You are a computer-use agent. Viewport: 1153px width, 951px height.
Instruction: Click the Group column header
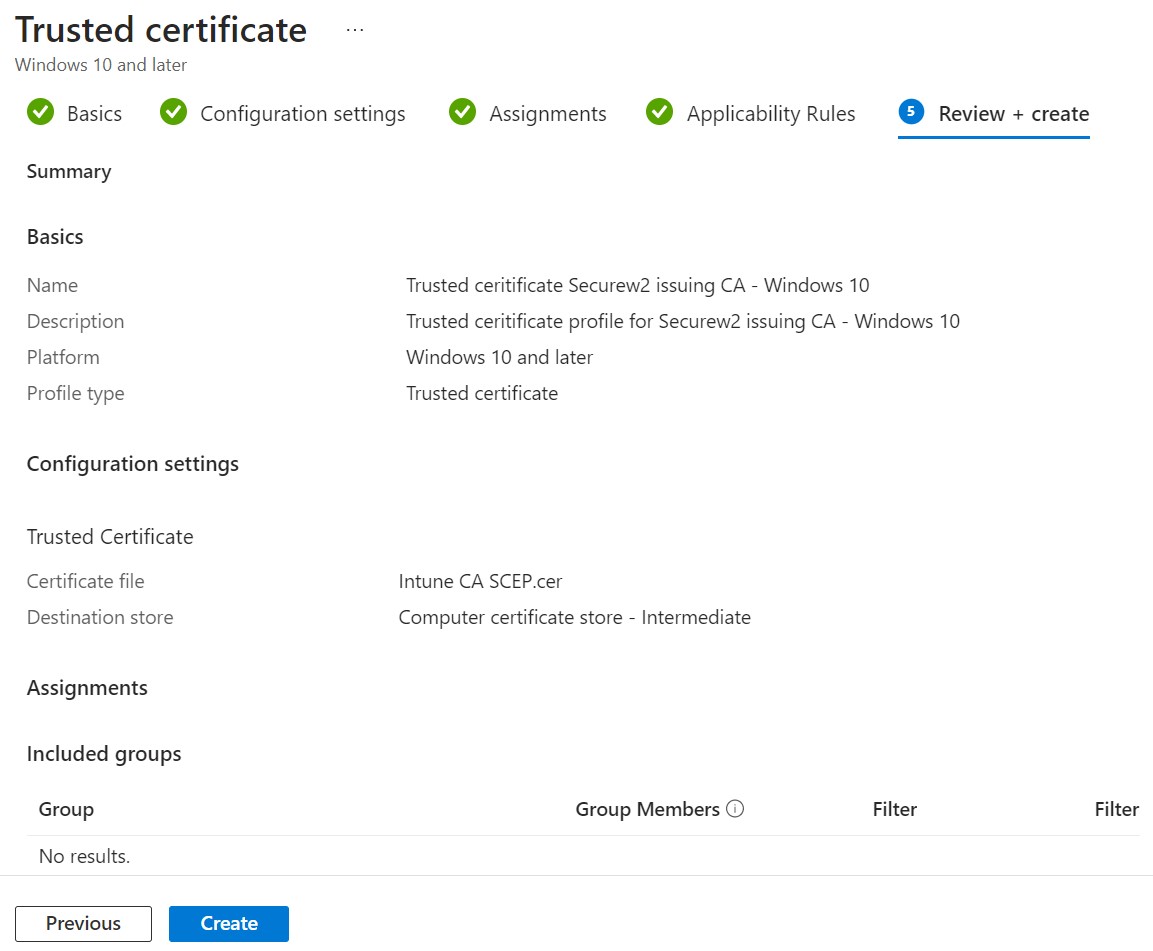click(x=66, y=809)
